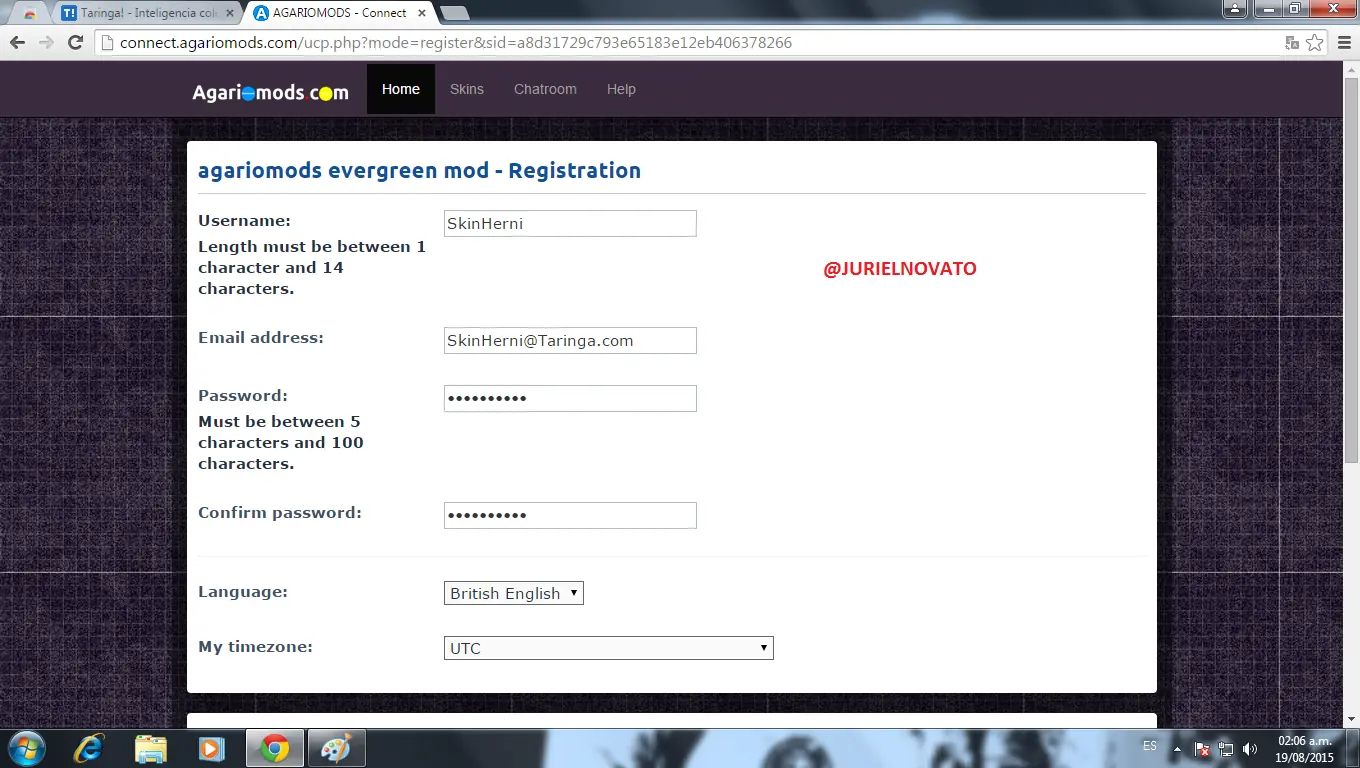This screenshot has width=1360, height=768.
Task: Open the Home nav item
Action: (x=401, y=89)
